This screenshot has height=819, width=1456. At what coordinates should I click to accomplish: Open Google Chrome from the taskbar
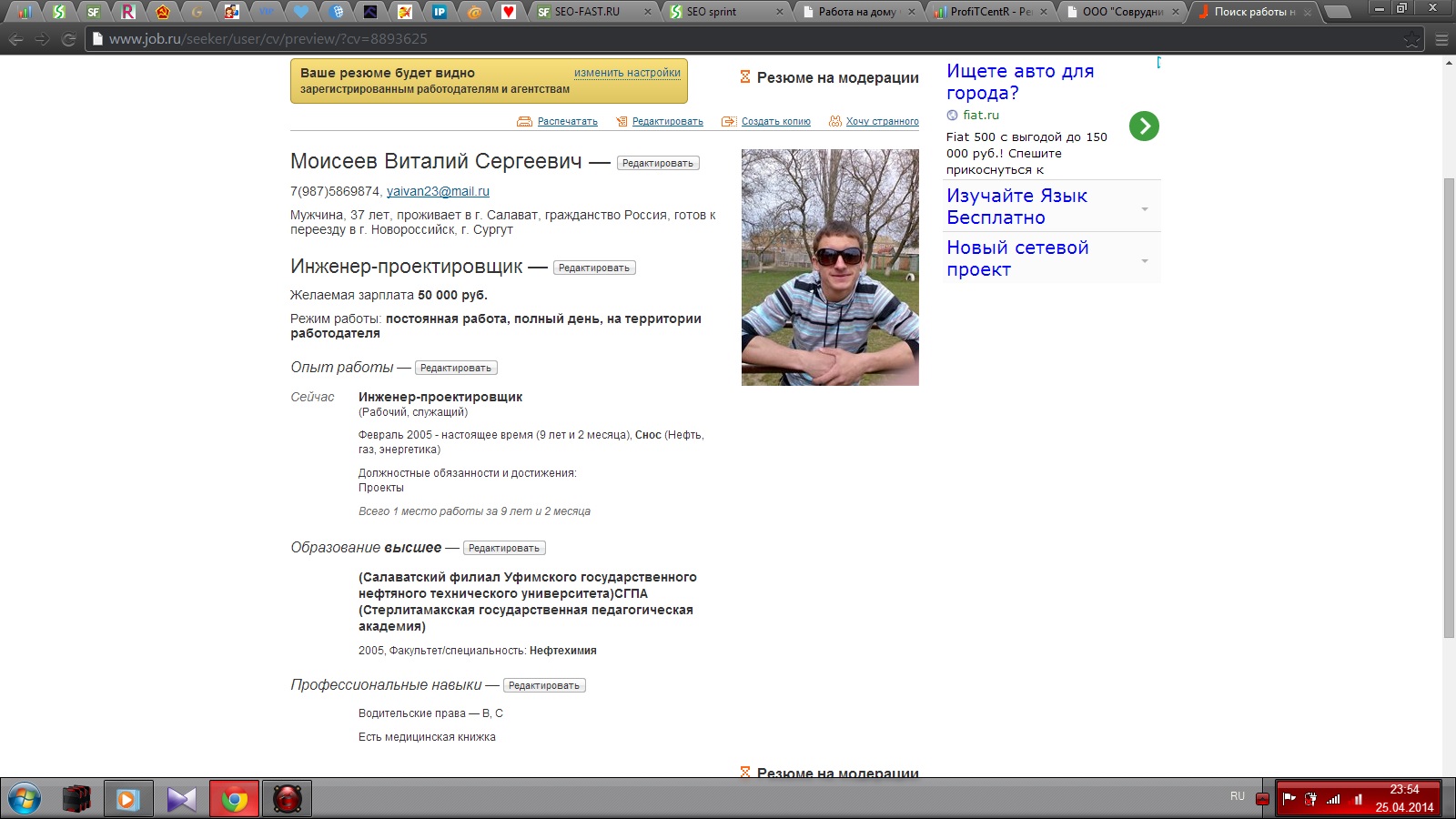[235, 800]
